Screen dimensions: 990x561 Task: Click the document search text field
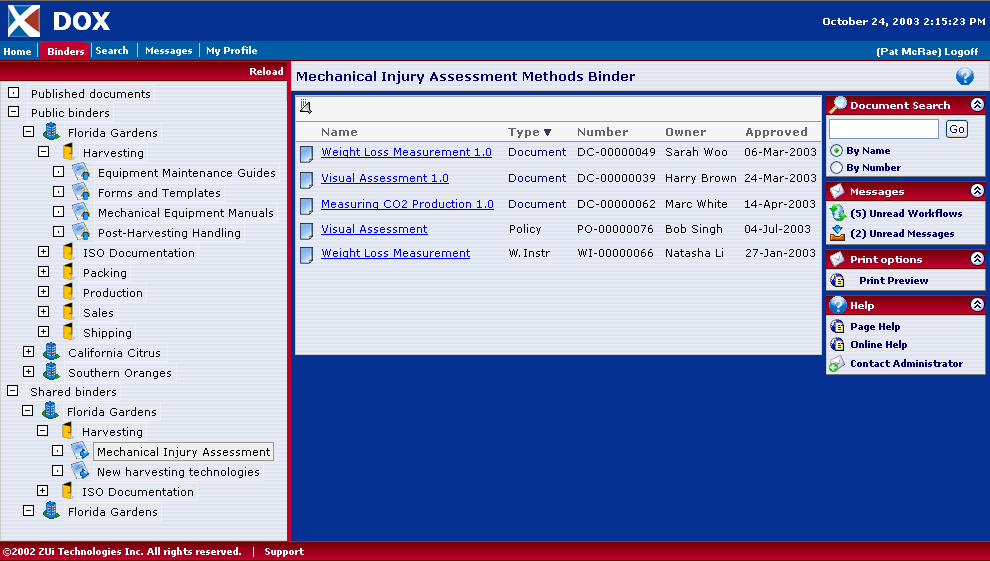[x=884, y=129]
